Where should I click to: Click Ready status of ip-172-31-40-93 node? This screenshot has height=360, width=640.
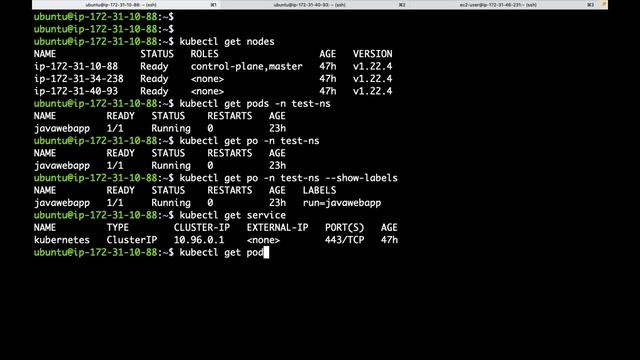(x=154, y=91)
